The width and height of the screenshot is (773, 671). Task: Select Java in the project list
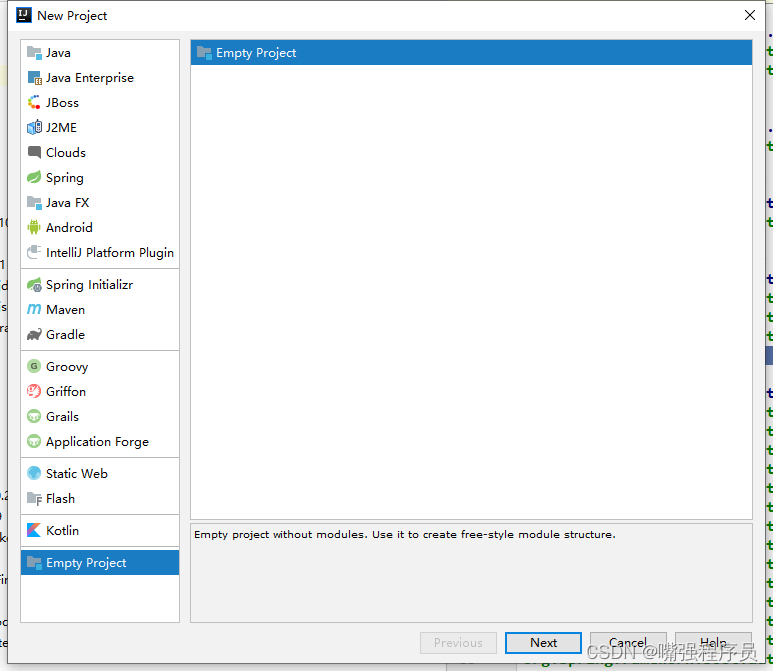(100, 53)
